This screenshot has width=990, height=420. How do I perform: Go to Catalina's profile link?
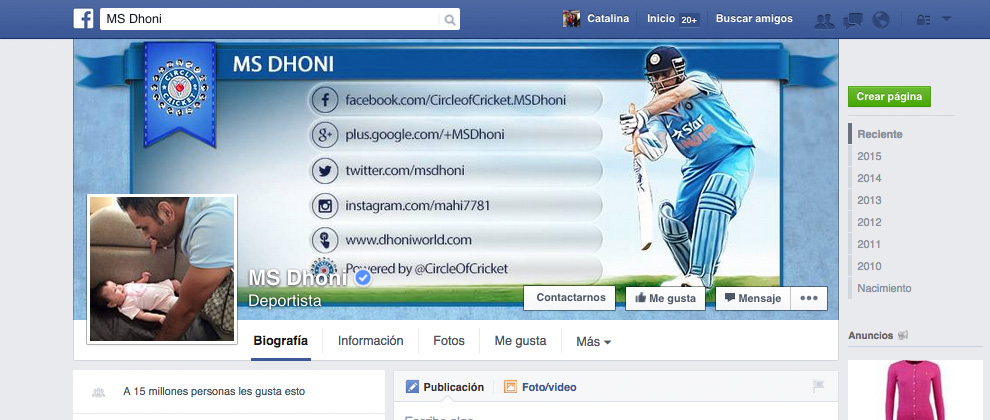tap(608, 19)
